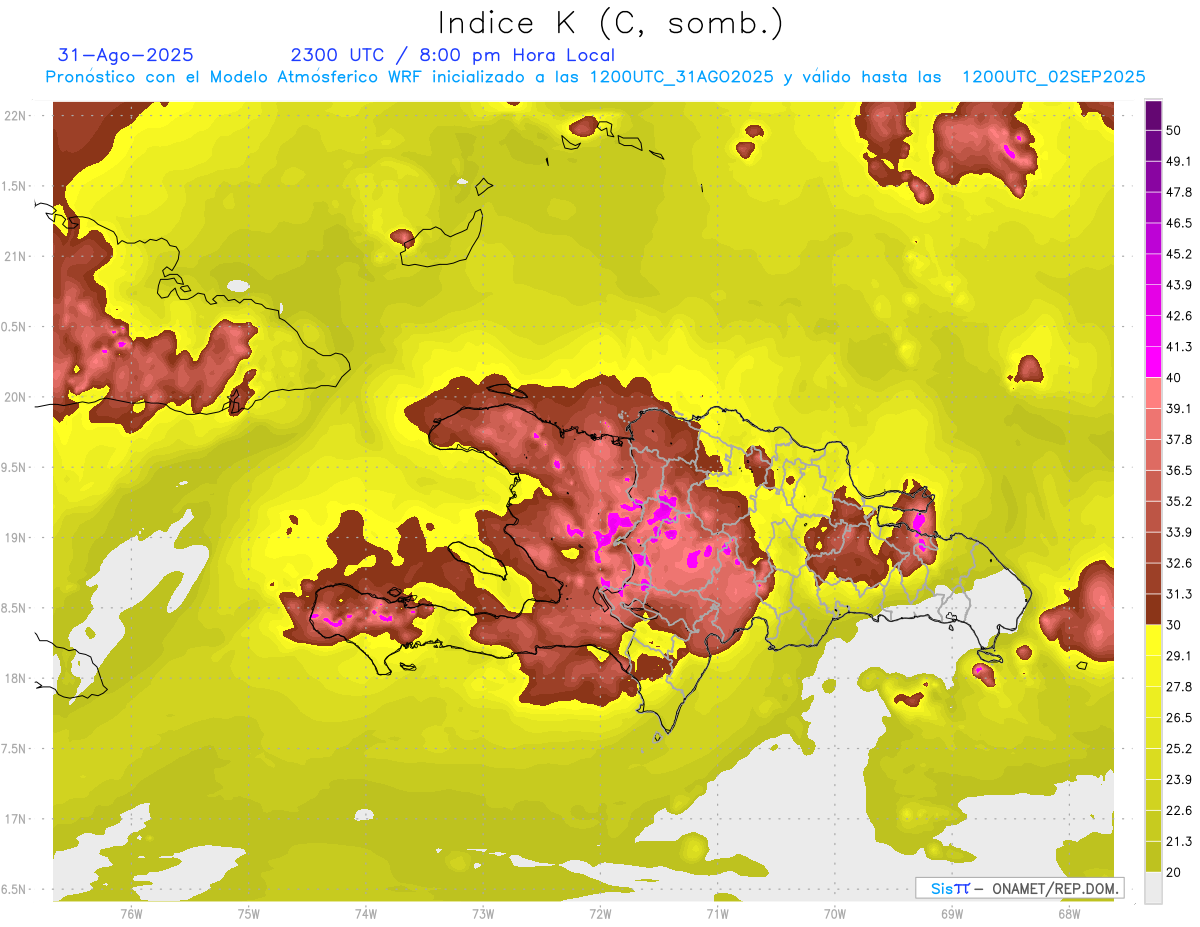This screenshot has width=1200, height=927.
Task: Click the '0.5N' latitude label
Action: (x=16, y=327)
